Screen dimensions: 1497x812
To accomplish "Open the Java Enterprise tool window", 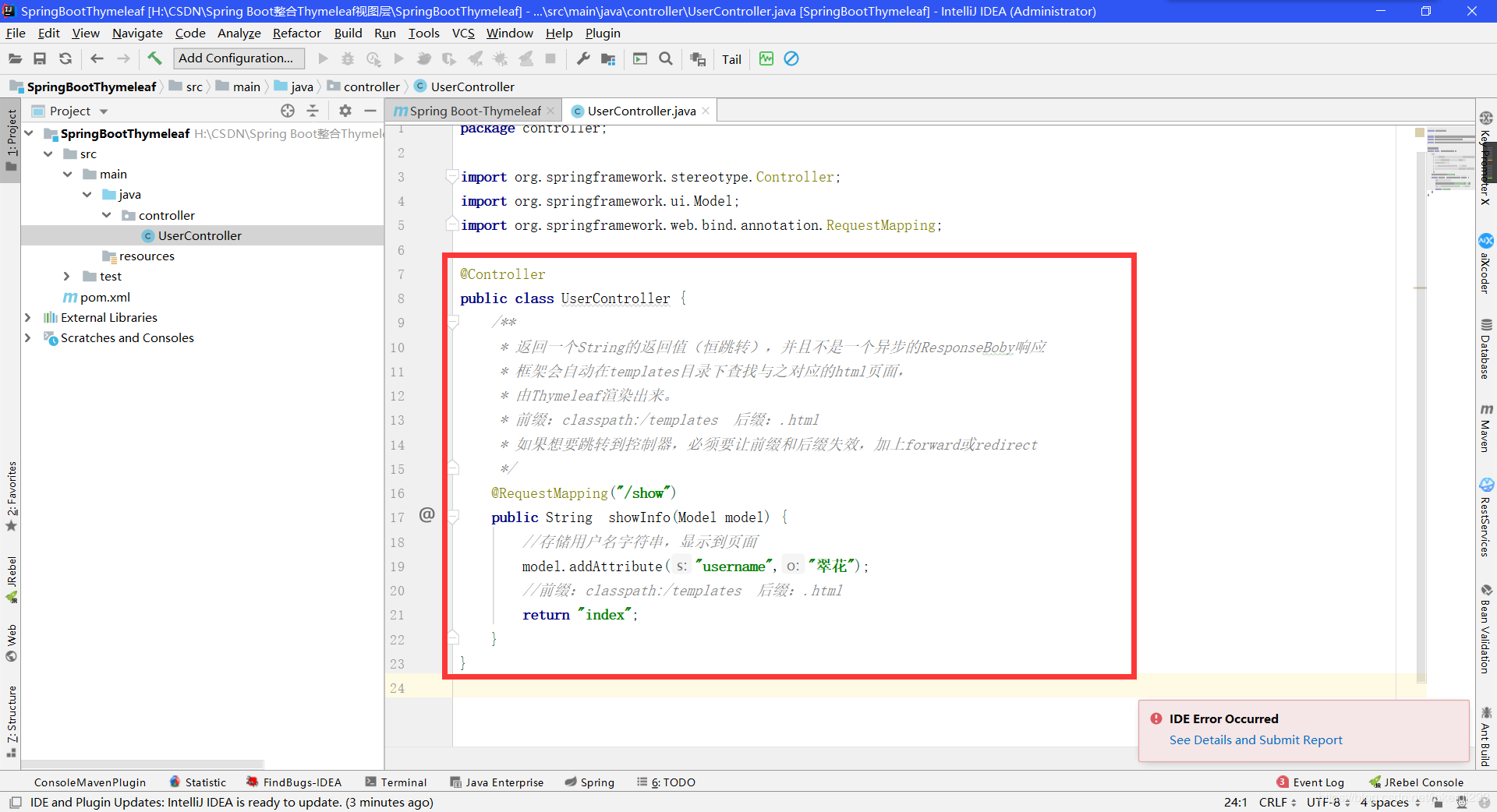I will click(497, 782).
